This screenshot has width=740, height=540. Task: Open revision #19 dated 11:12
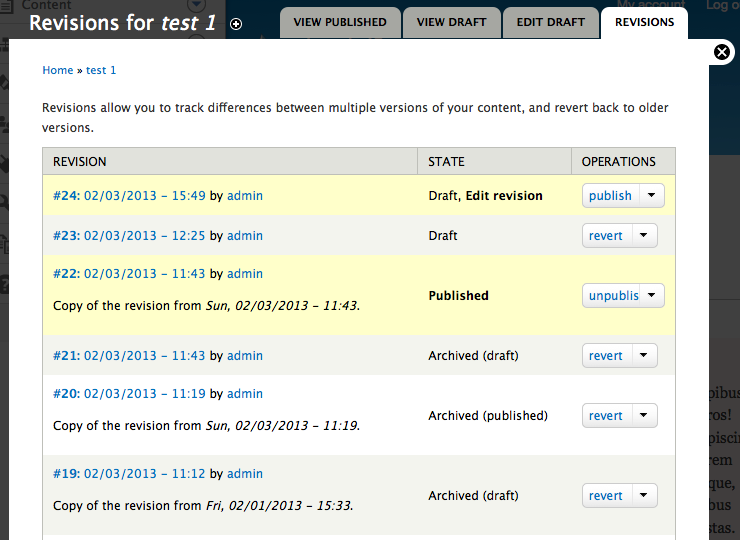(129, 473)
